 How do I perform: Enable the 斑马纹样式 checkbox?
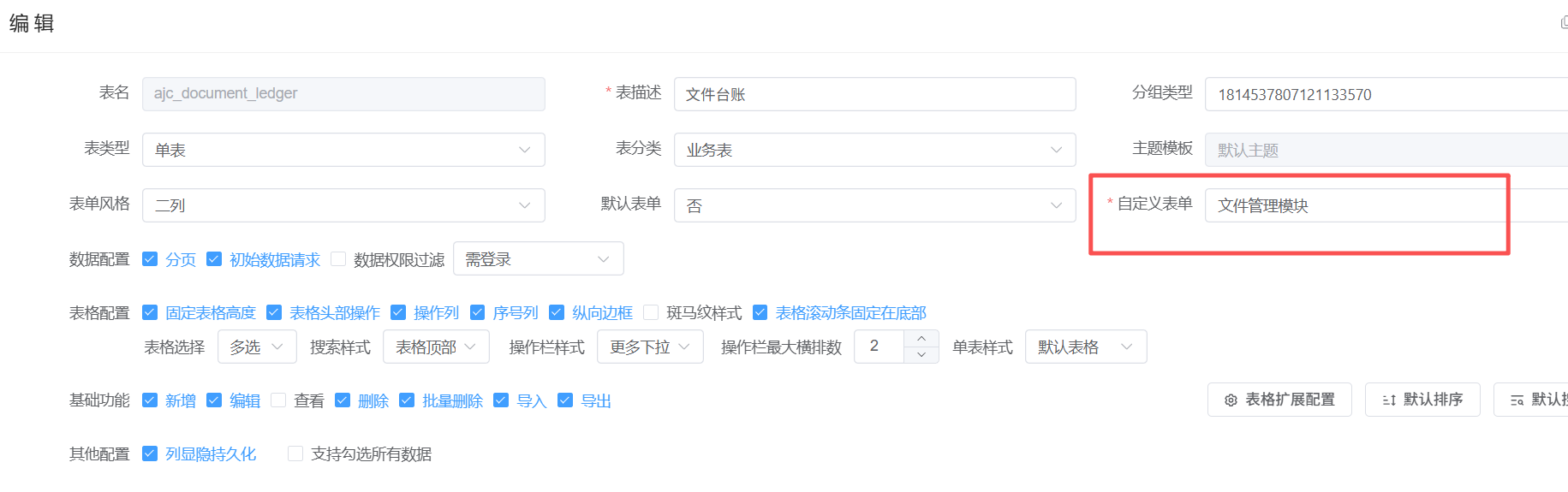651,312
